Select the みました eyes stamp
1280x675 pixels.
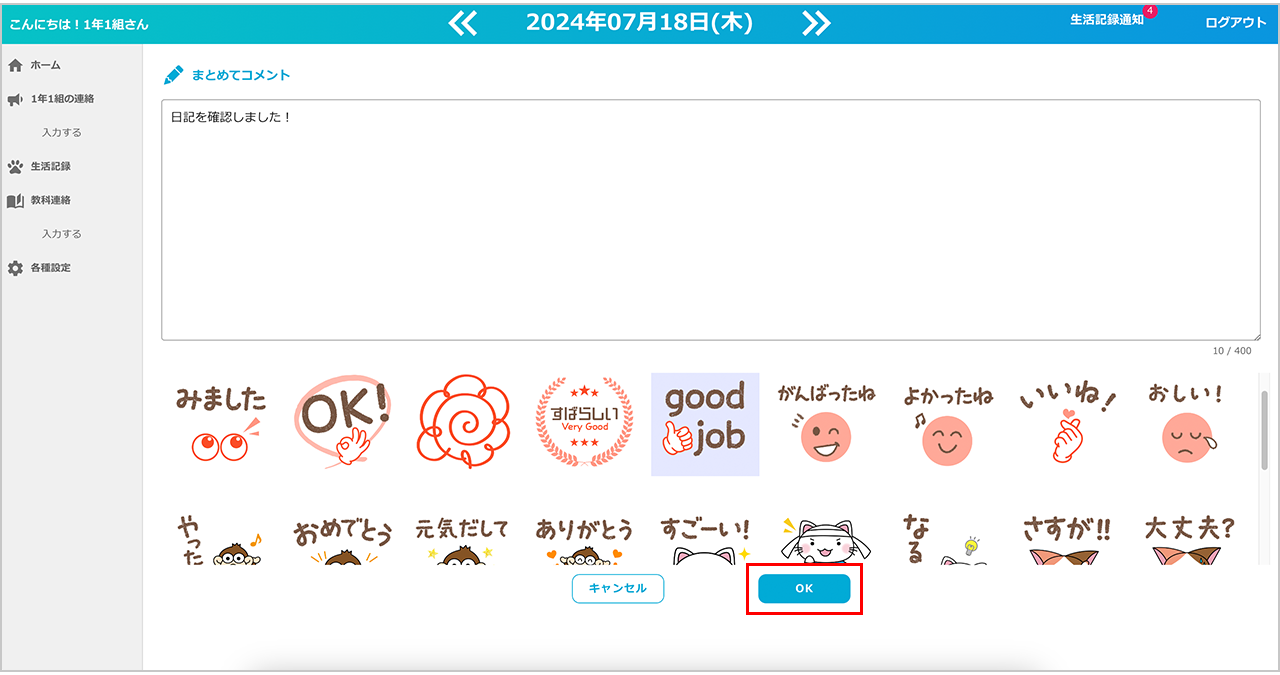pos(220,424)
